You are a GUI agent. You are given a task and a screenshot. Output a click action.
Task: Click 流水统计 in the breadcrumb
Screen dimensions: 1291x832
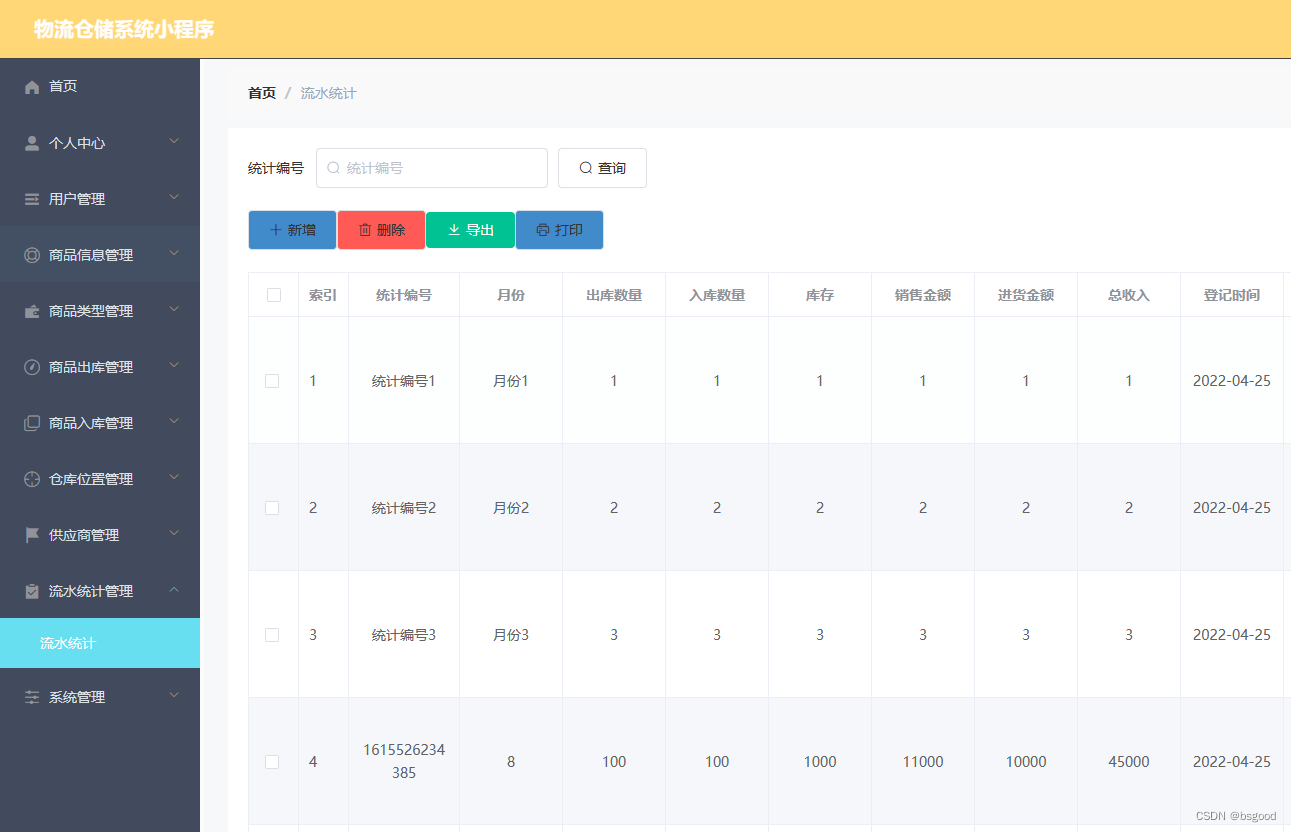(329, 93)
